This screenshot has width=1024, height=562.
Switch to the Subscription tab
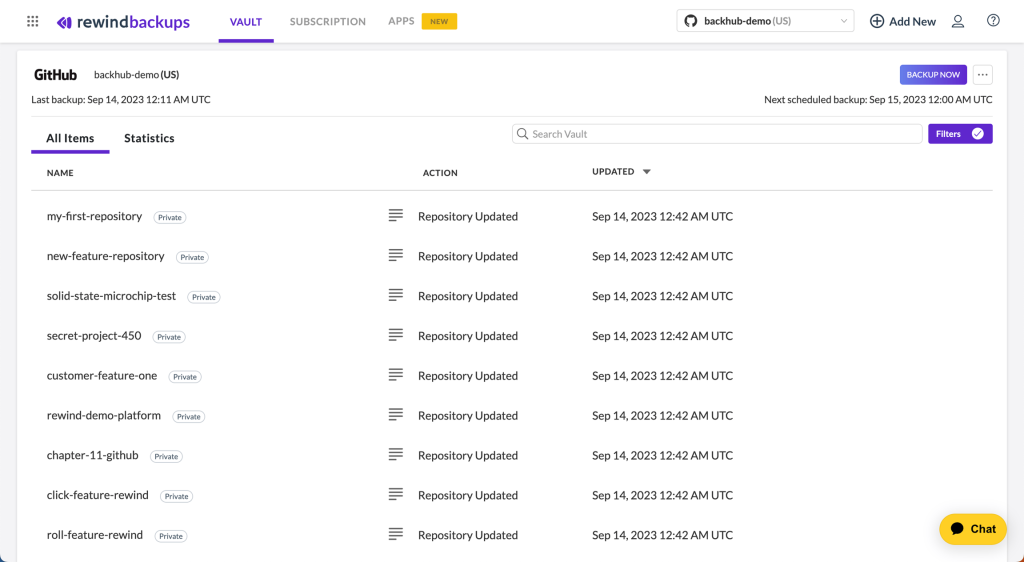coord(328,22)
